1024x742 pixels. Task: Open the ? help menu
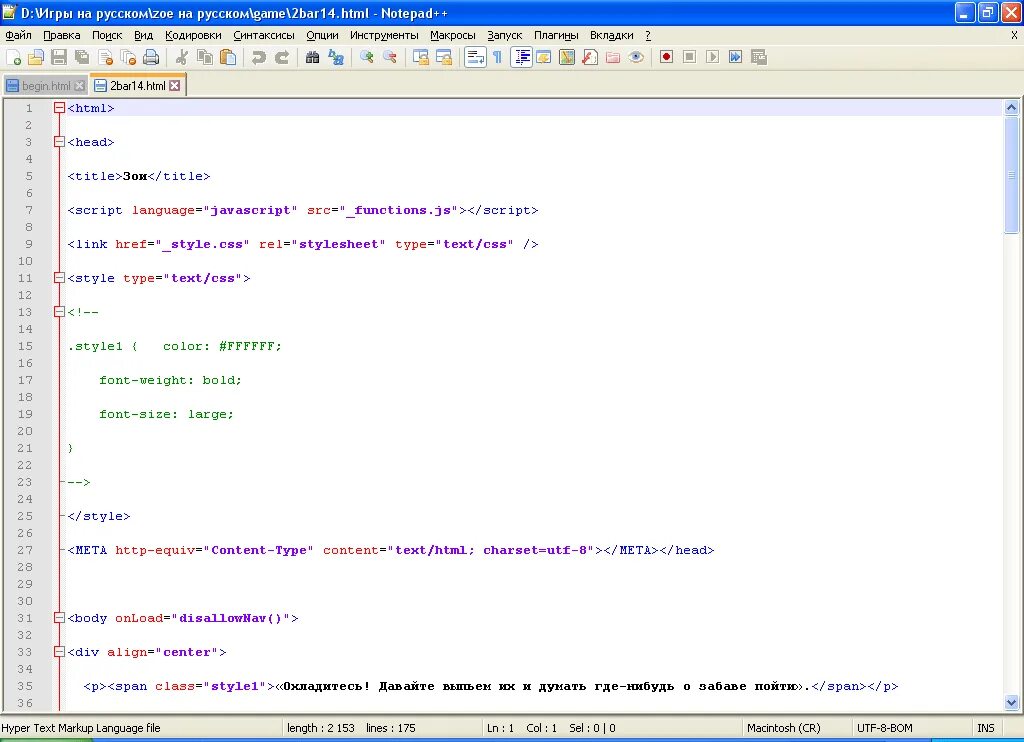click(648, 35)
